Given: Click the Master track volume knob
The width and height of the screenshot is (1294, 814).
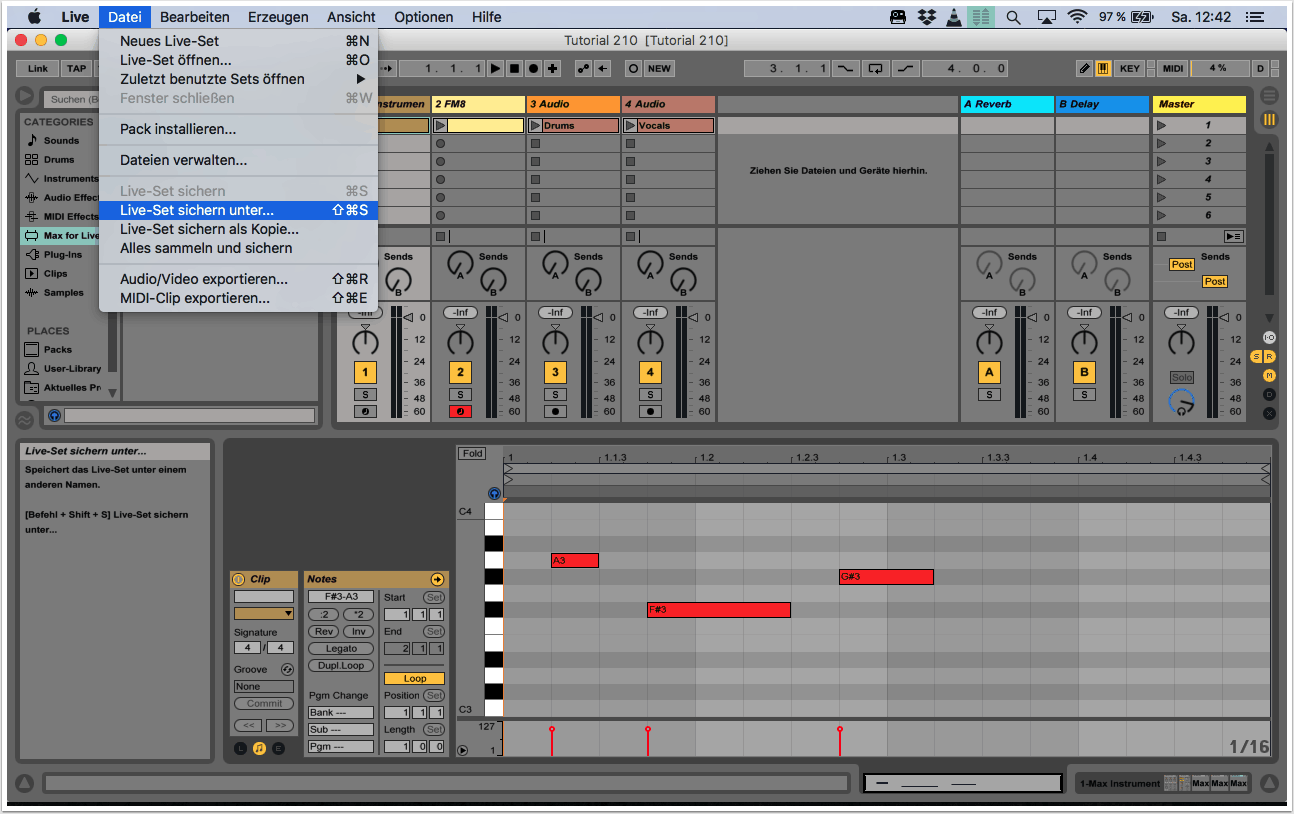Looking at the screenshot, I should point(1181,343).
